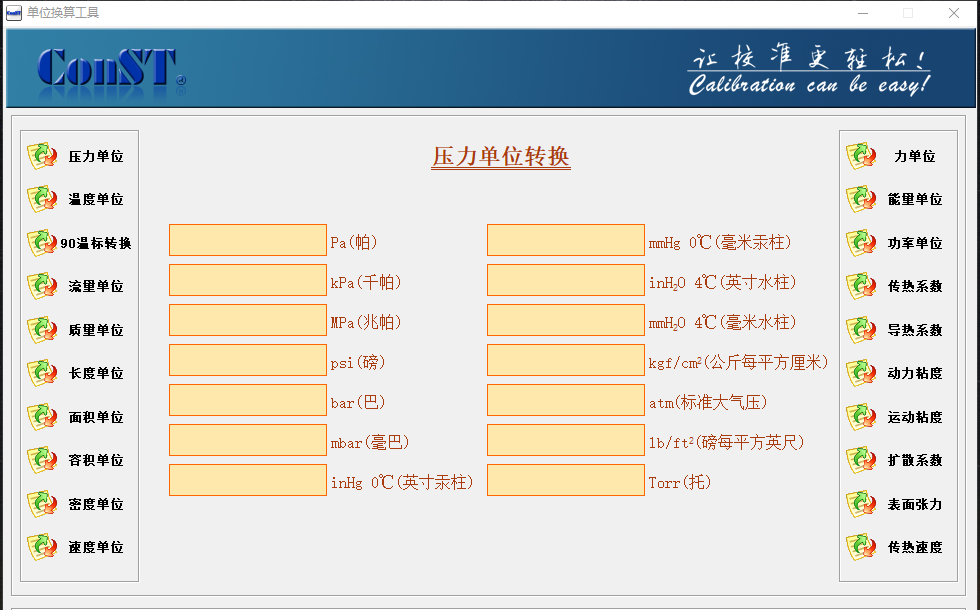Click the icon next to 温度单位

pos(42,199)
